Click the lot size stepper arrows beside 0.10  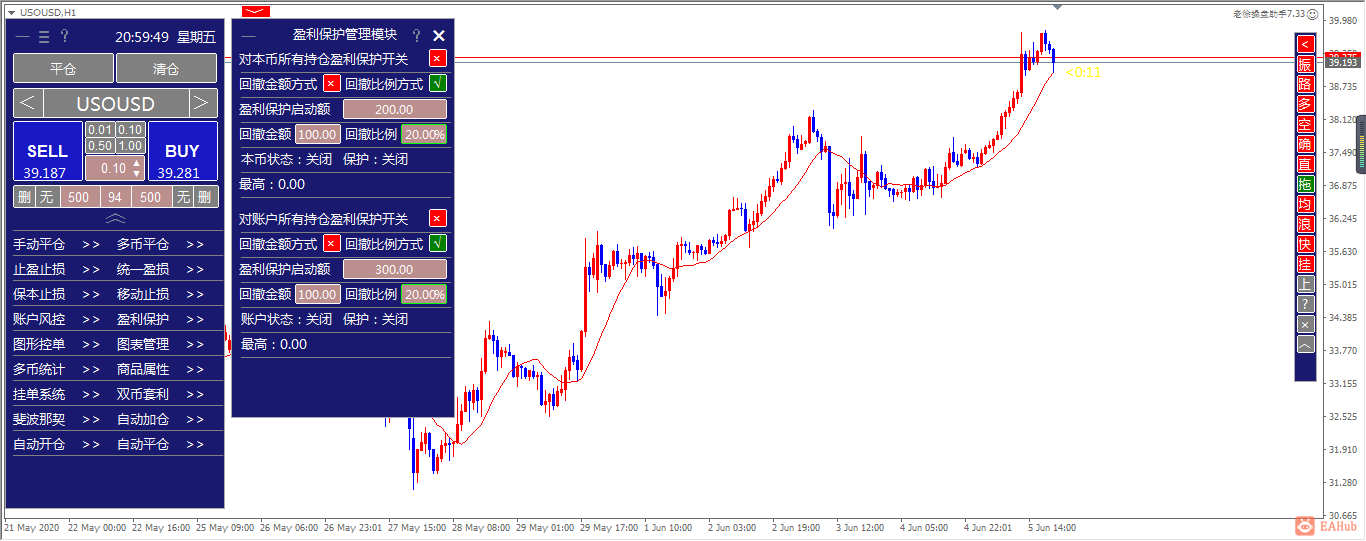coord(137,168)
